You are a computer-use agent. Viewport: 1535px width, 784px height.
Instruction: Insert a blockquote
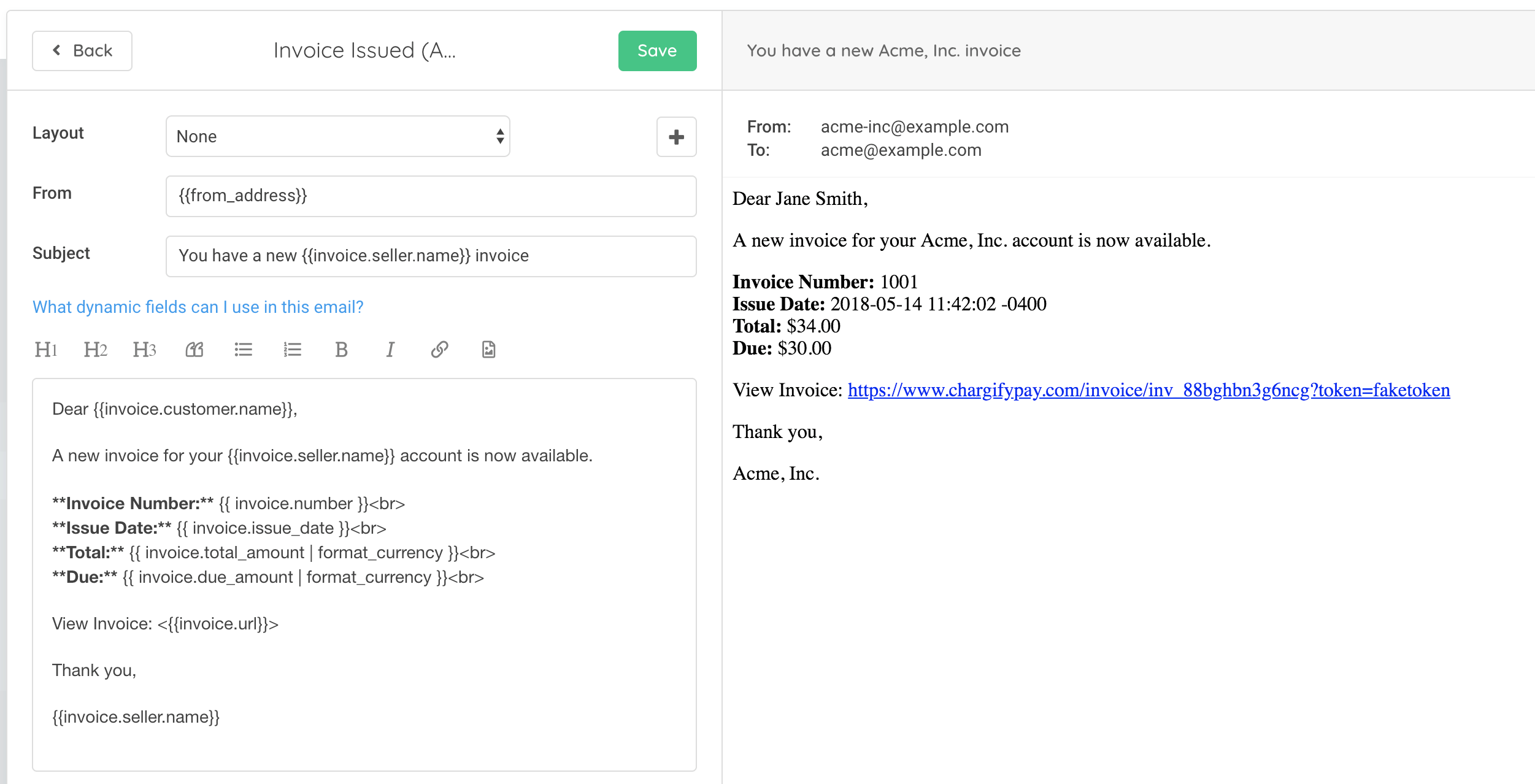coord(194,350)
